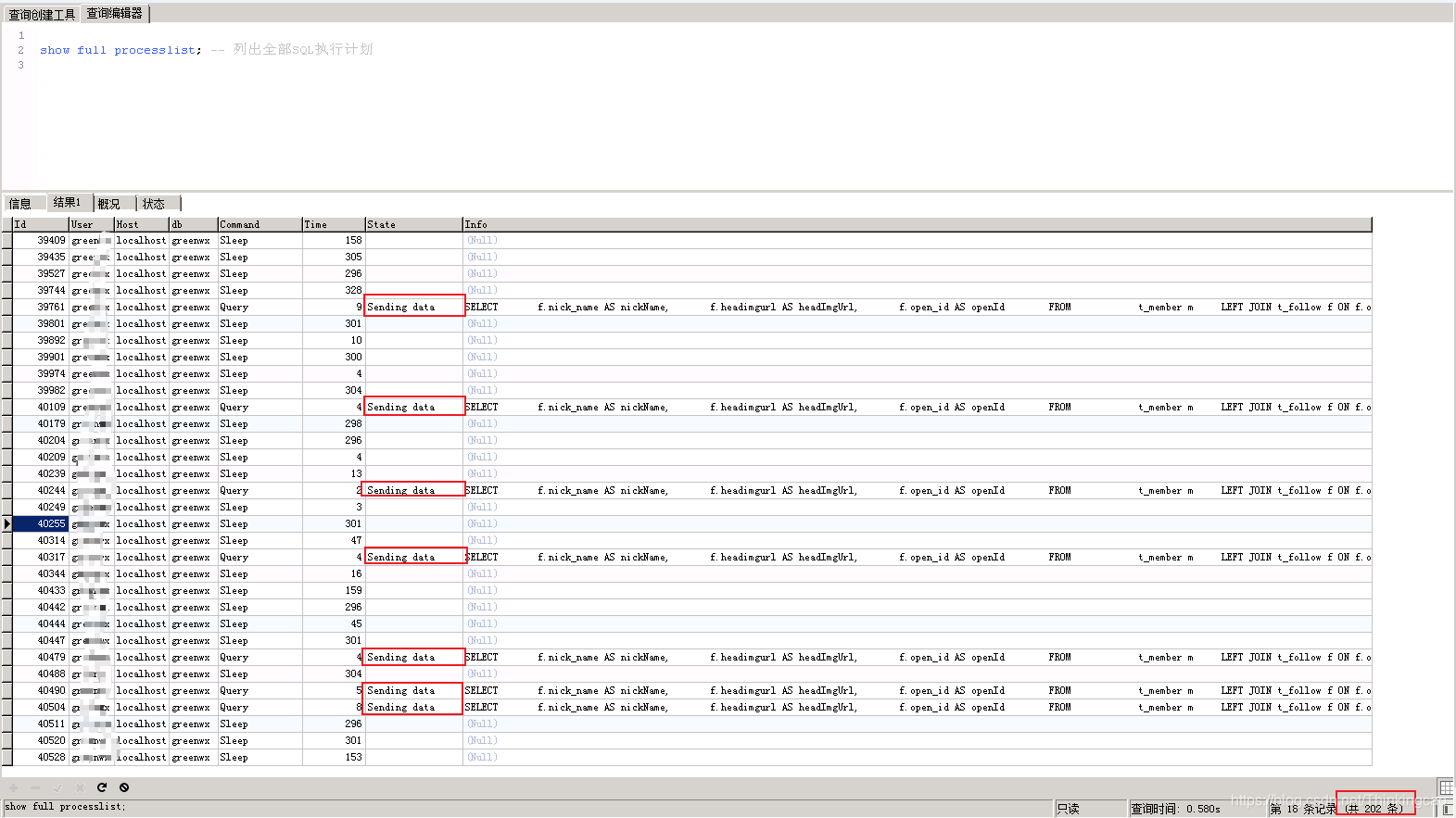Open the 查询创建工具 tab
The image size is (1456, 818).
42,14
